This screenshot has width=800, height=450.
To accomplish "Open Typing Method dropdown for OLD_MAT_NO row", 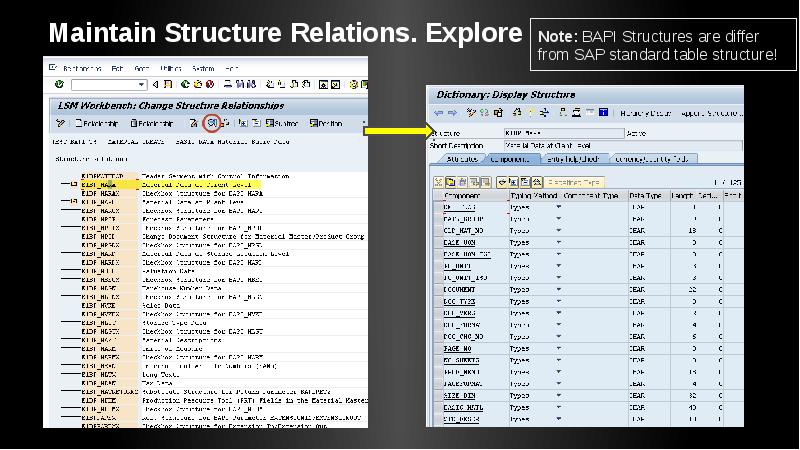I will pyautogui.click(x=559, y=230).
